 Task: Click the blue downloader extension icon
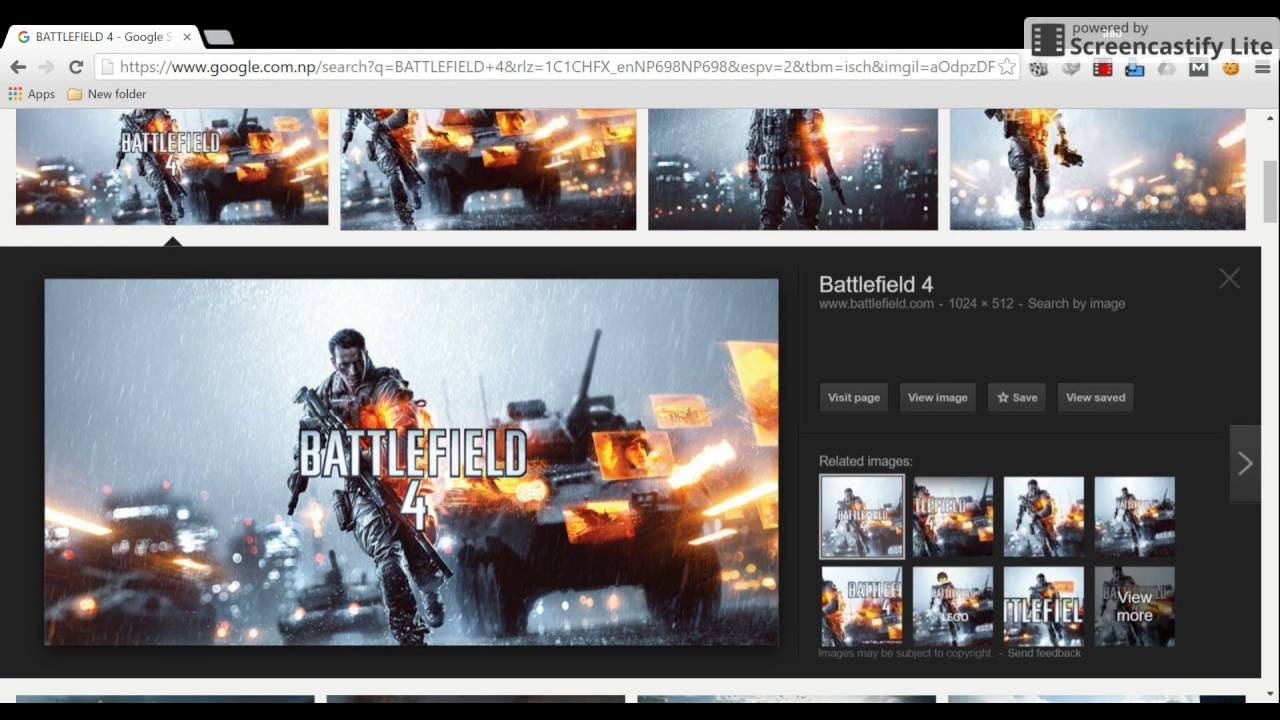(x=1135, y=68)
